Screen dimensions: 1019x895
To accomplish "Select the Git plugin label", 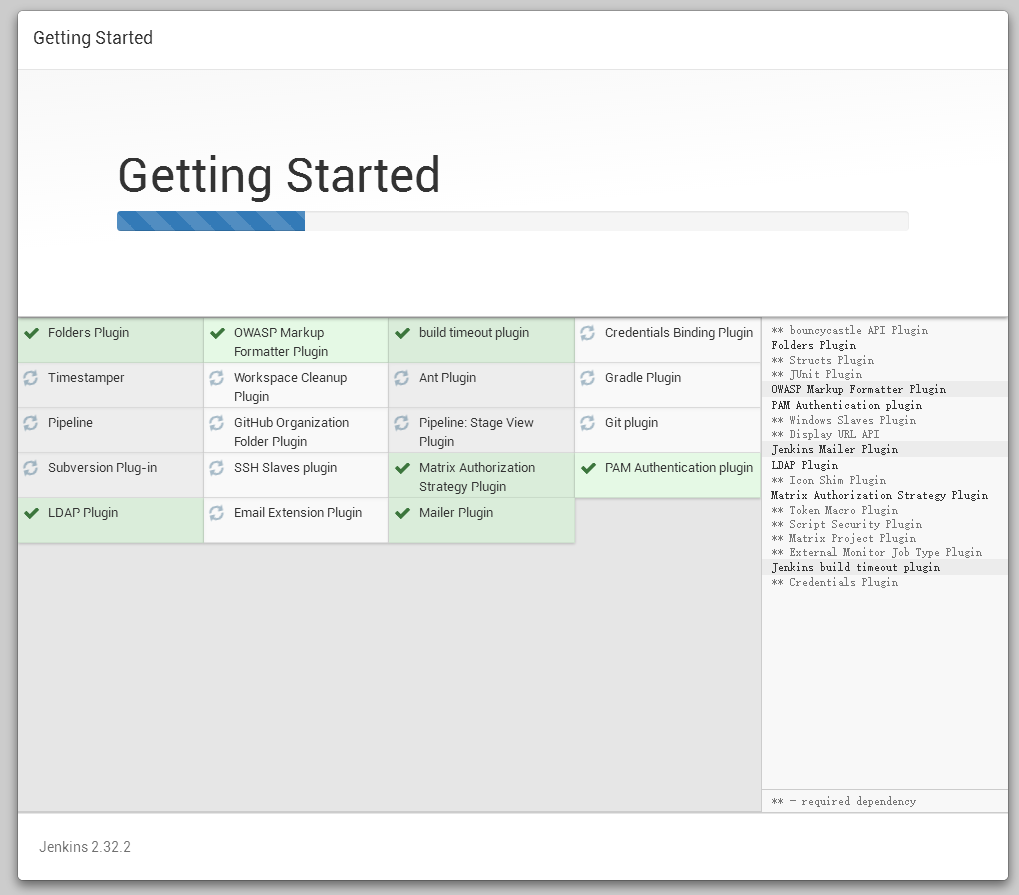I will (x=631, y=422).
